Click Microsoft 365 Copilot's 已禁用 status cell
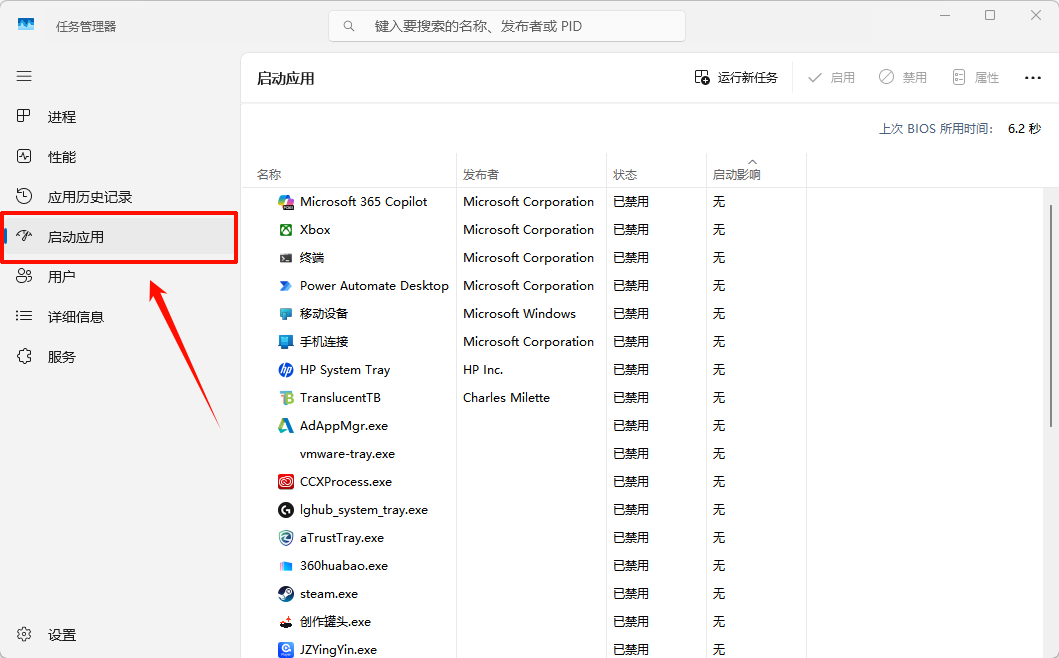Image resolution: width=1059 pixels, height=658 pixels. [x=631, y=202]
